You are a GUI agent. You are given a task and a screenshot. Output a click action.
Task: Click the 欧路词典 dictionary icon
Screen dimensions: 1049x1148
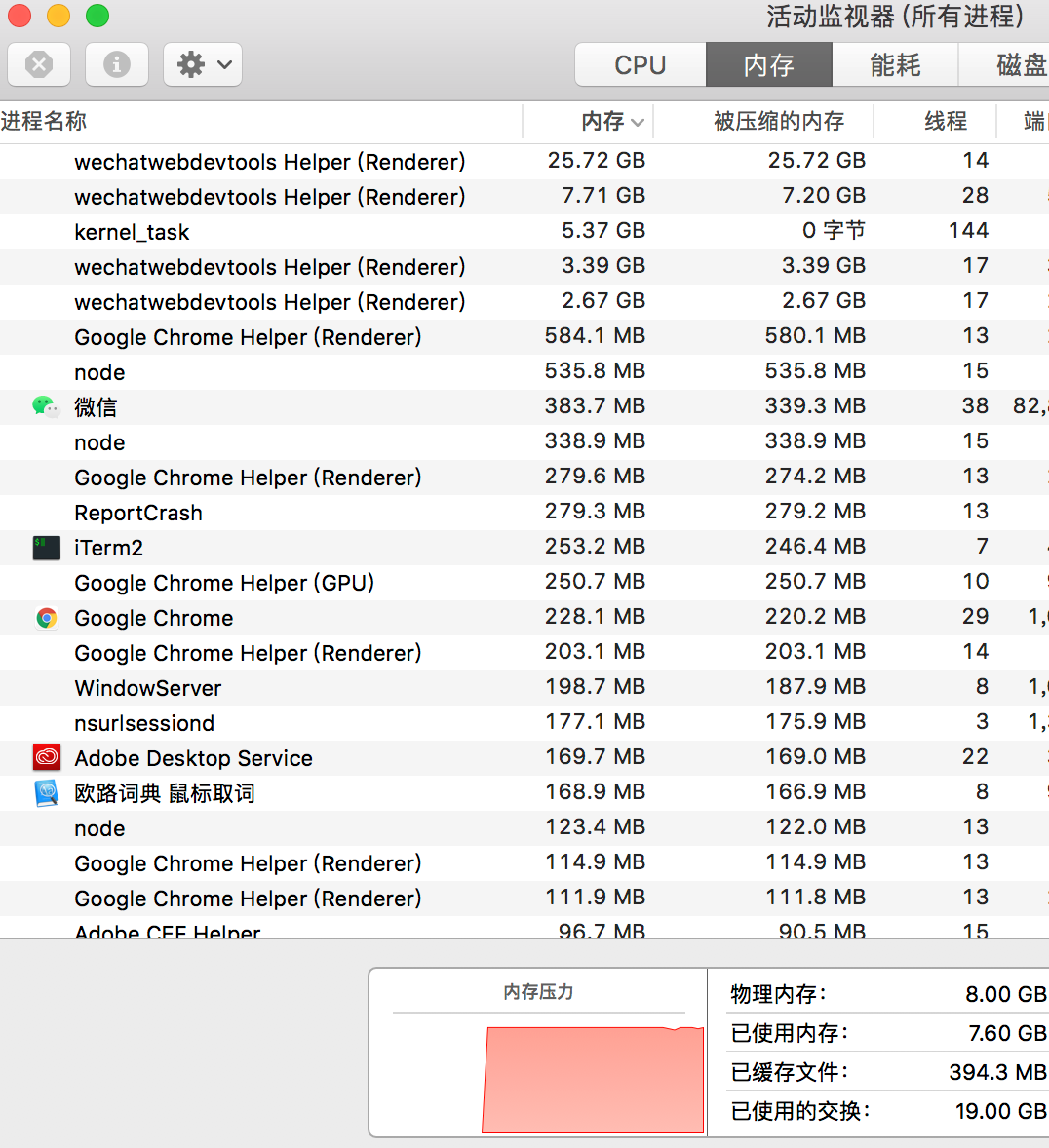point(47,793)
